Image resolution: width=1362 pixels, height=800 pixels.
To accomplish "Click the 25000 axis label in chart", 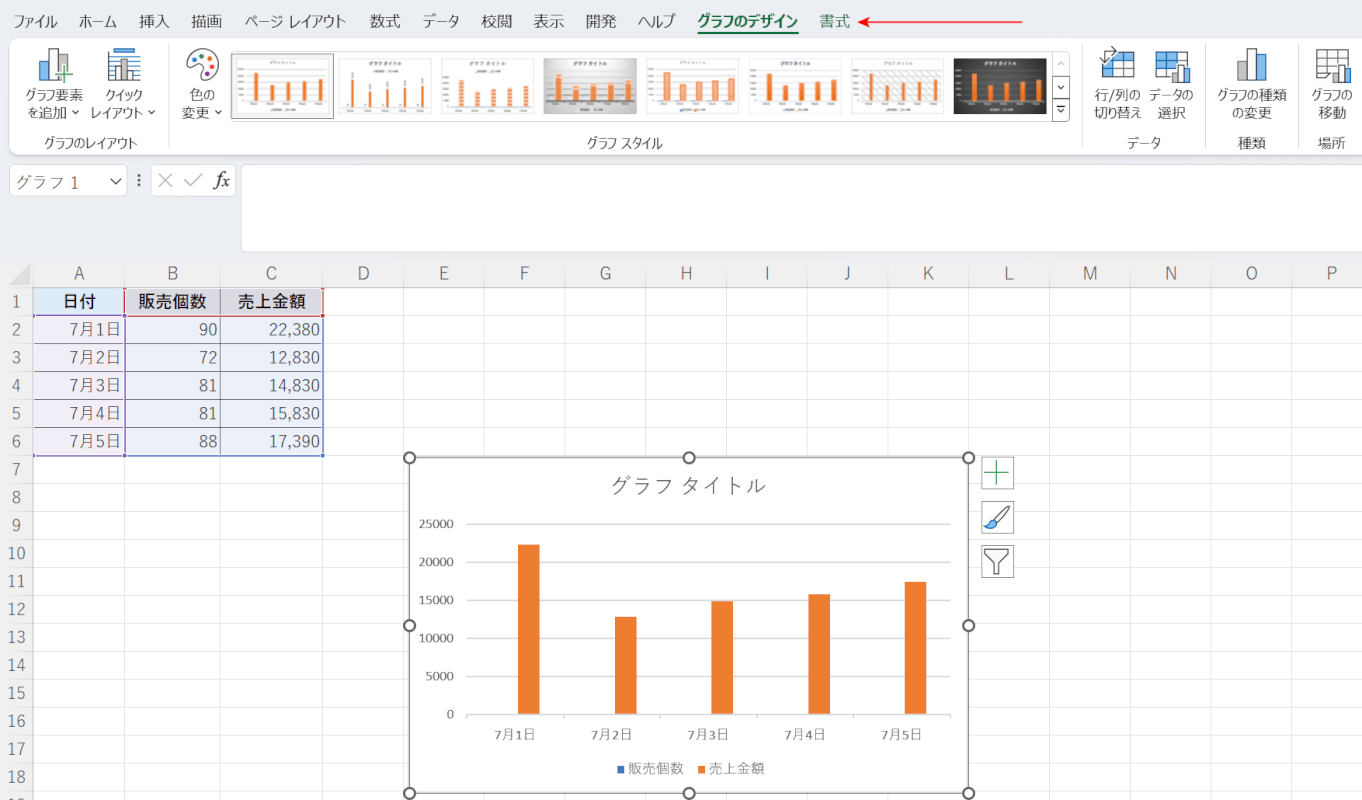I will click(x=435, y=524).
